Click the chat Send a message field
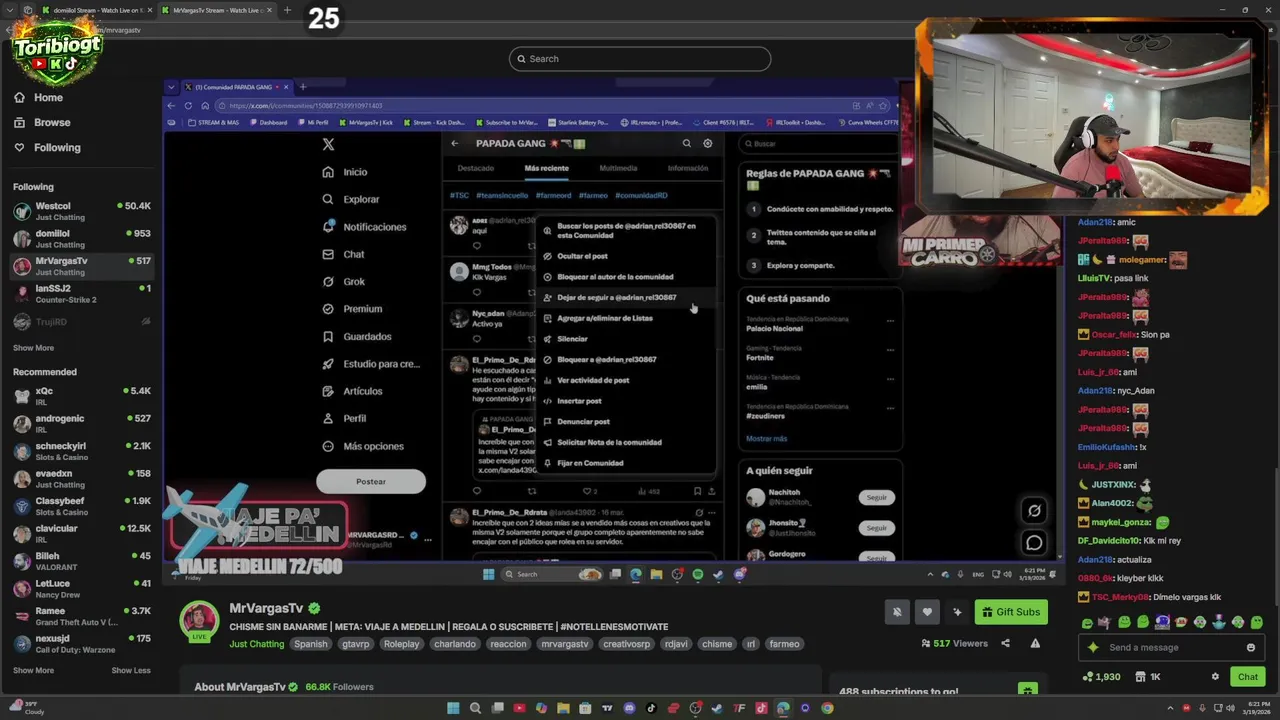 (x=1171, y=647)
